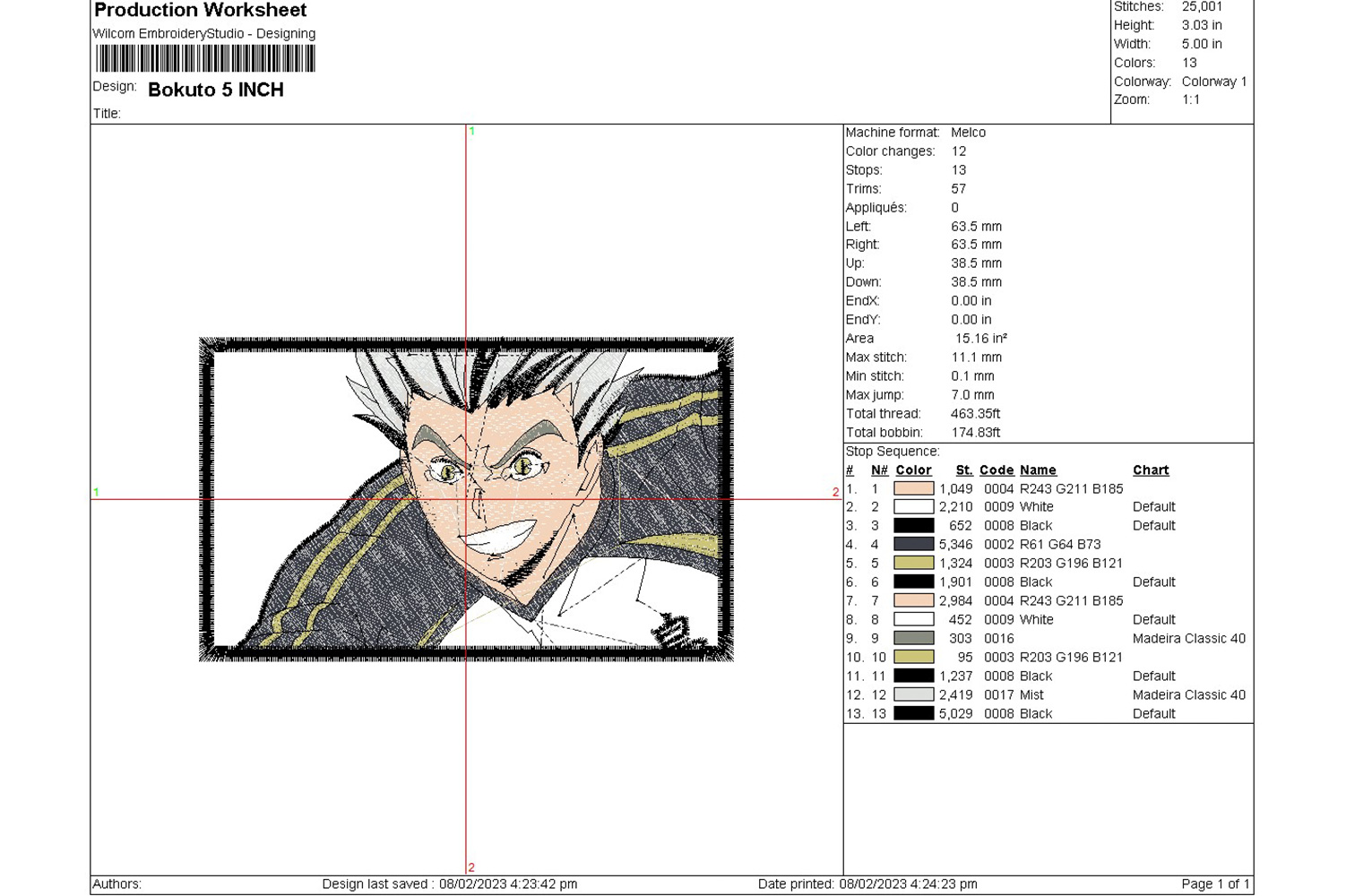Click the Bokuto 5 INCH design name
Screen dimensions: 1346x896
click(216, 90)
